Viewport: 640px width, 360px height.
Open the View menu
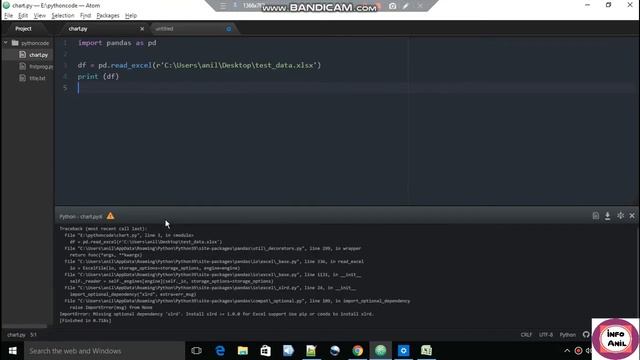(x=40, y=16)
